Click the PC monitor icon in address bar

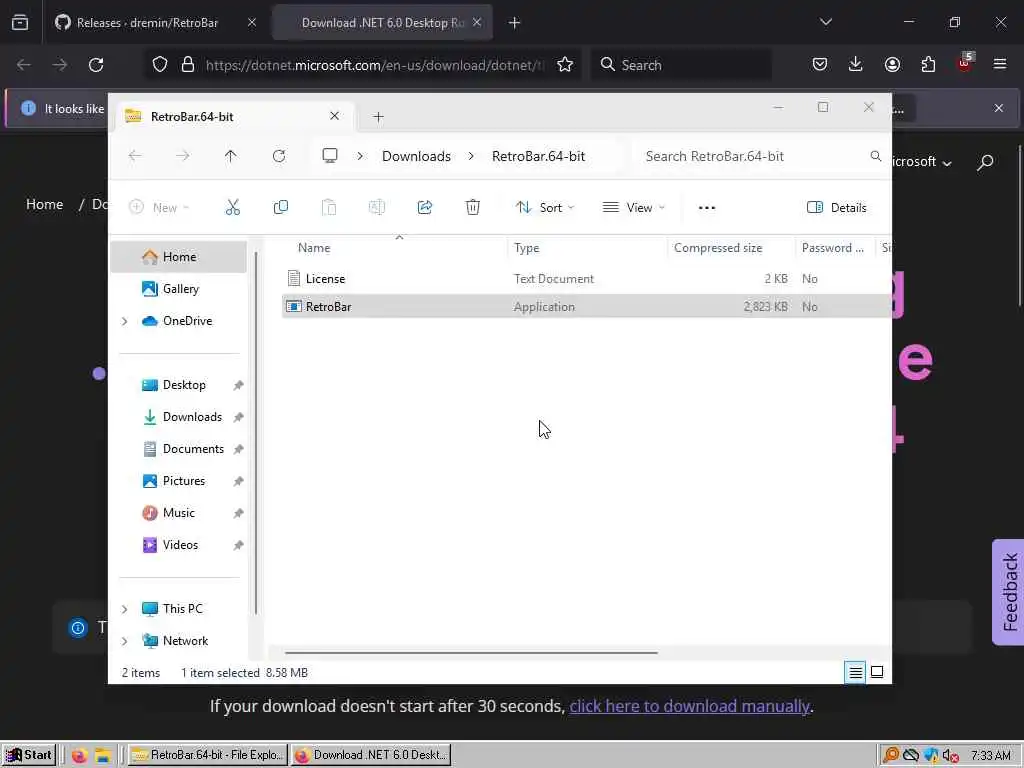coord(330,156)
